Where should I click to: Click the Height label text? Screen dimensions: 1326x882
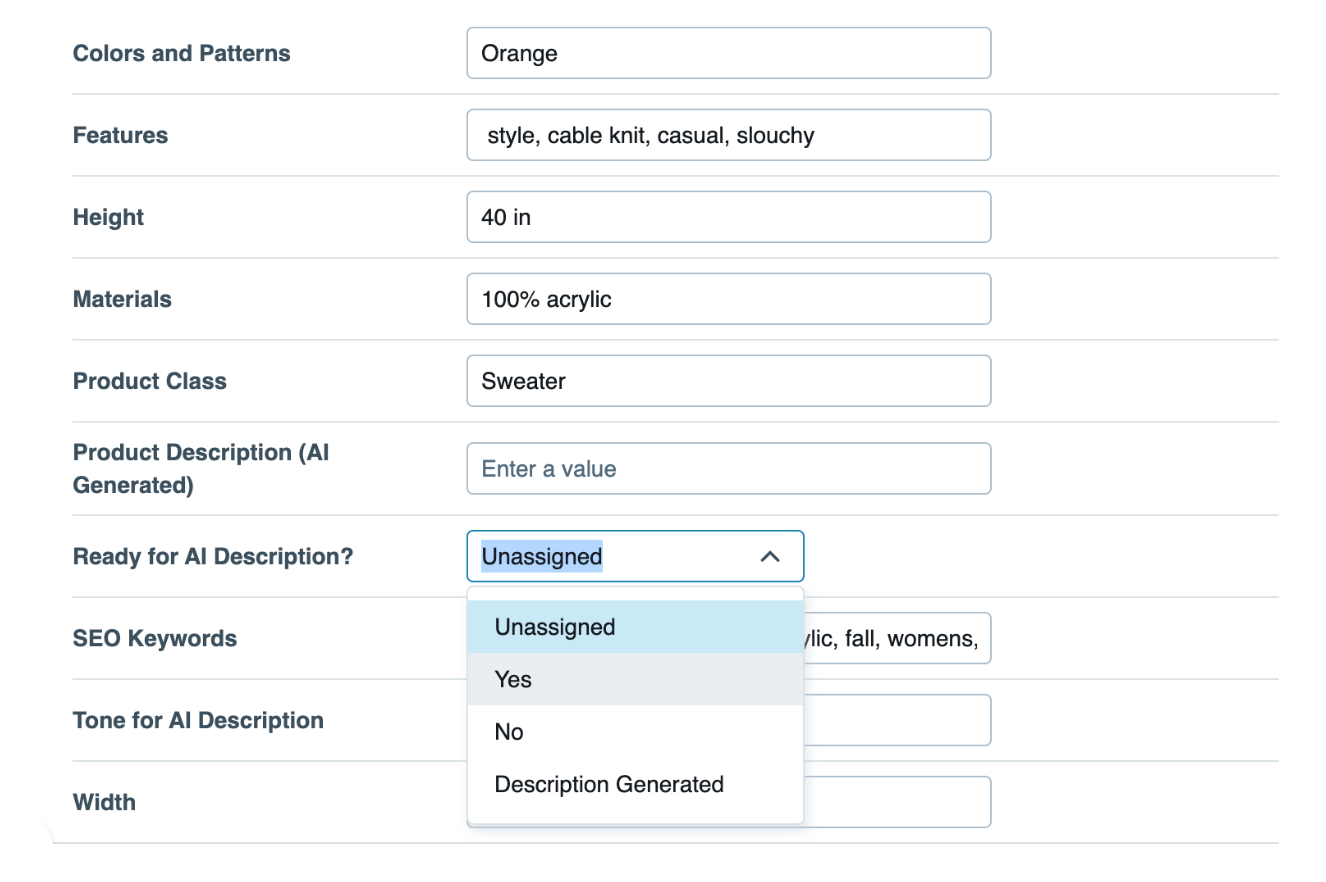[108, 217]
